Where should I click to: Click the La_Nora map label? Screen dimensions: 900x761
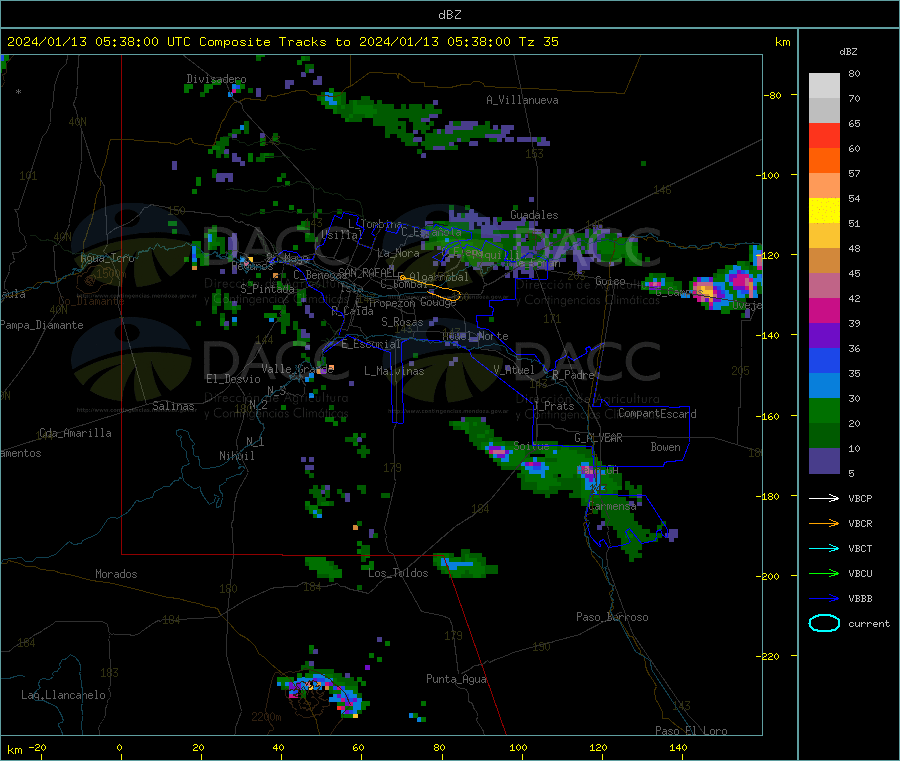398,253
